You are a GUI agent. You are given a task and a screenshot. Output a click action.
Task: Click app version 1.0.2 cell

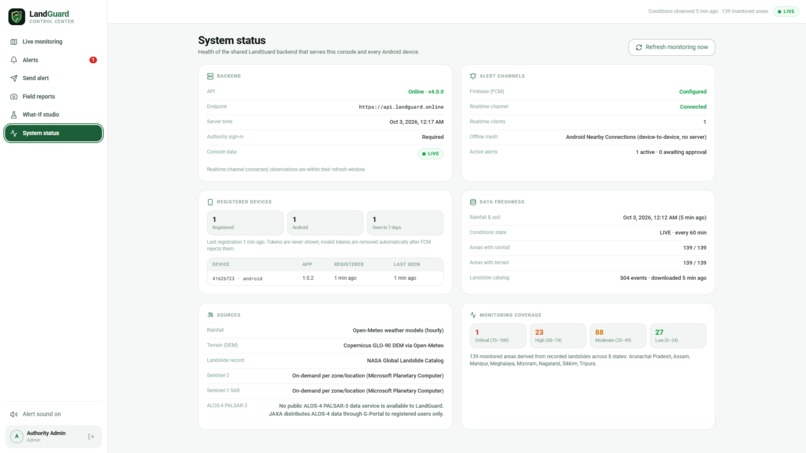point(308,278)
